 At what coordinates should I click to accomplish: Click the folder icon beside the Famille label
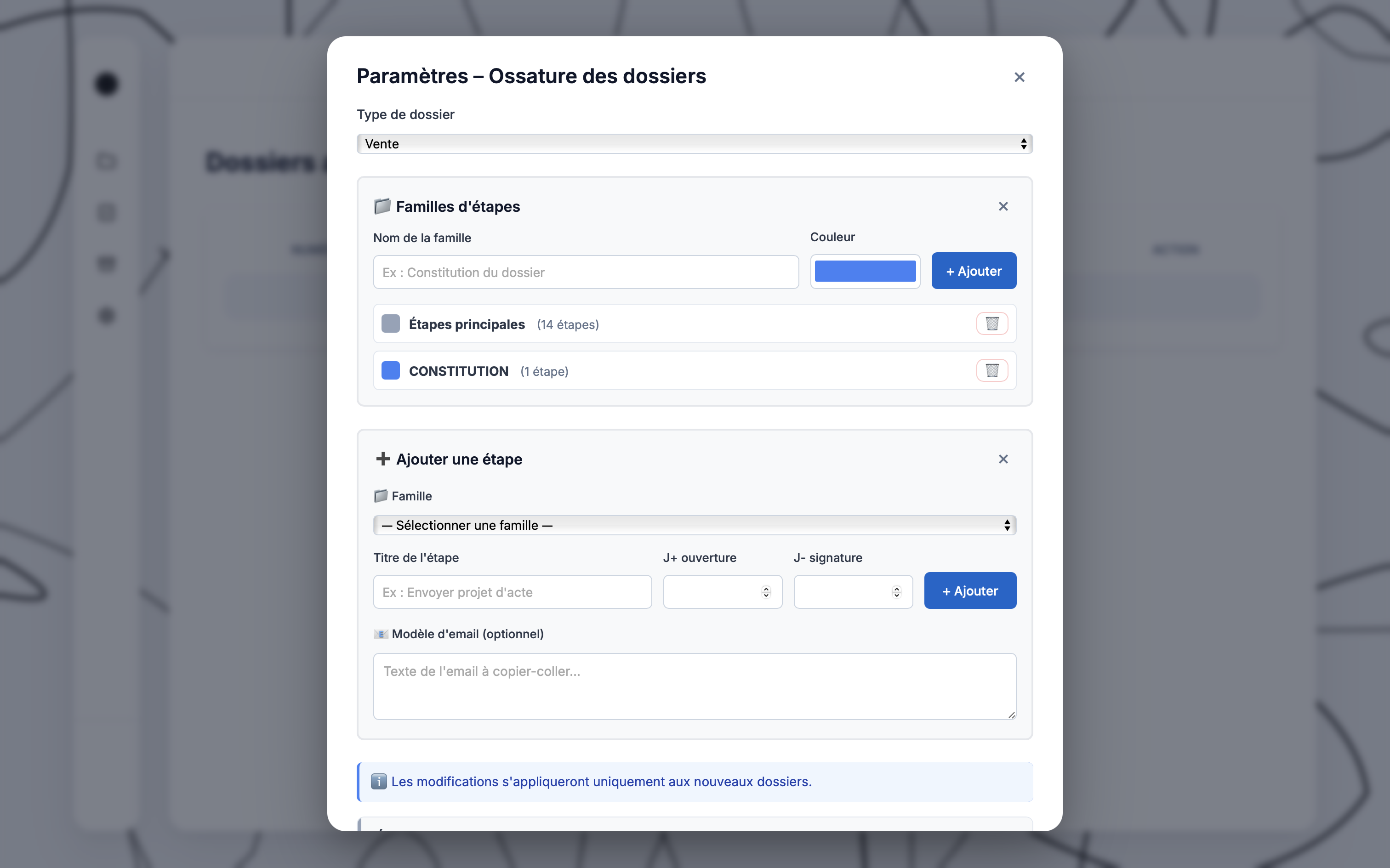pos(381,495)
